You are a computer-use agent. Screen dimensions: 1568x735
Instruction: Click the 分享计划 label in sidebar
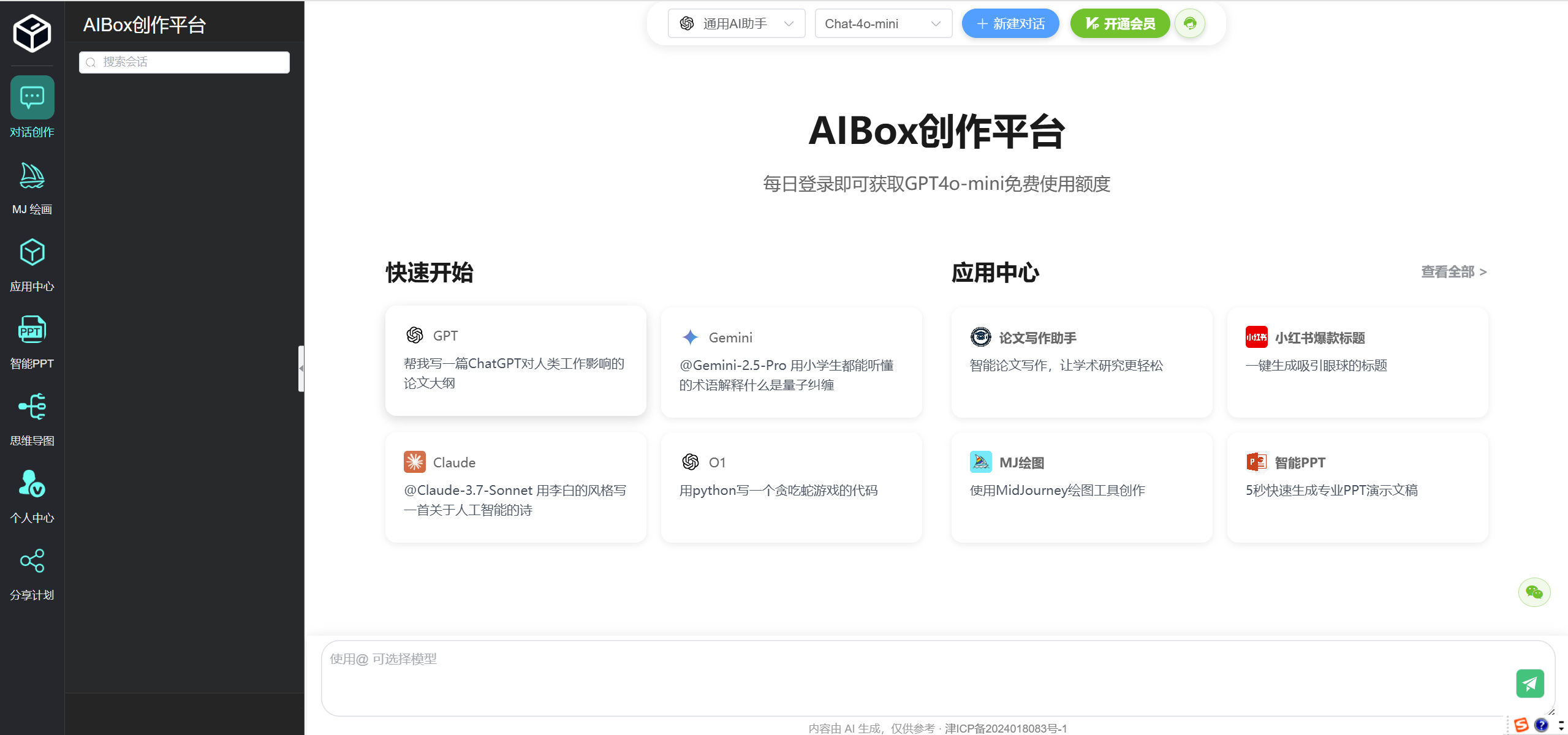pos(32,595)
